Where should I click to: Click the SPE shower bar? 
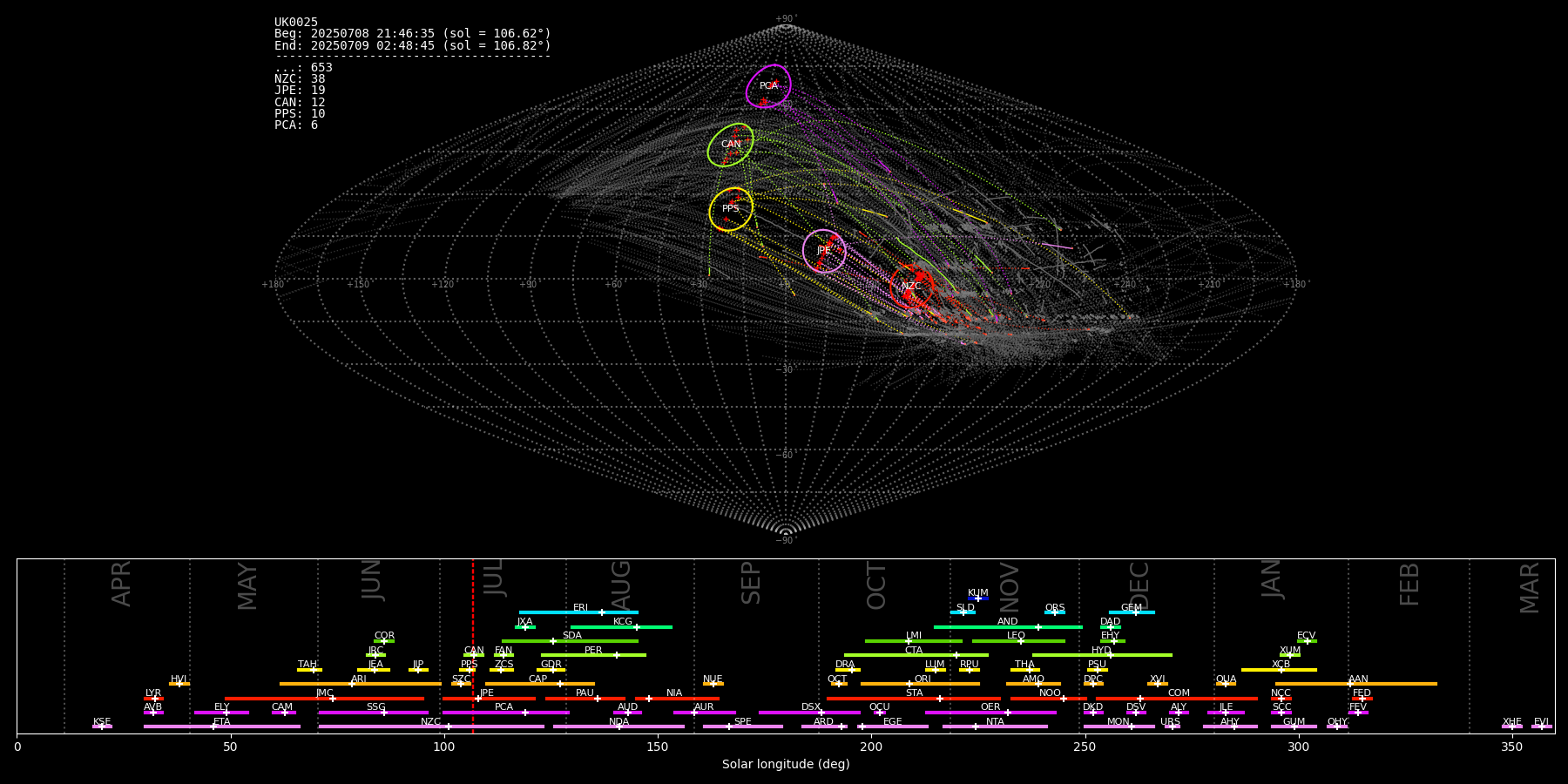742,727
